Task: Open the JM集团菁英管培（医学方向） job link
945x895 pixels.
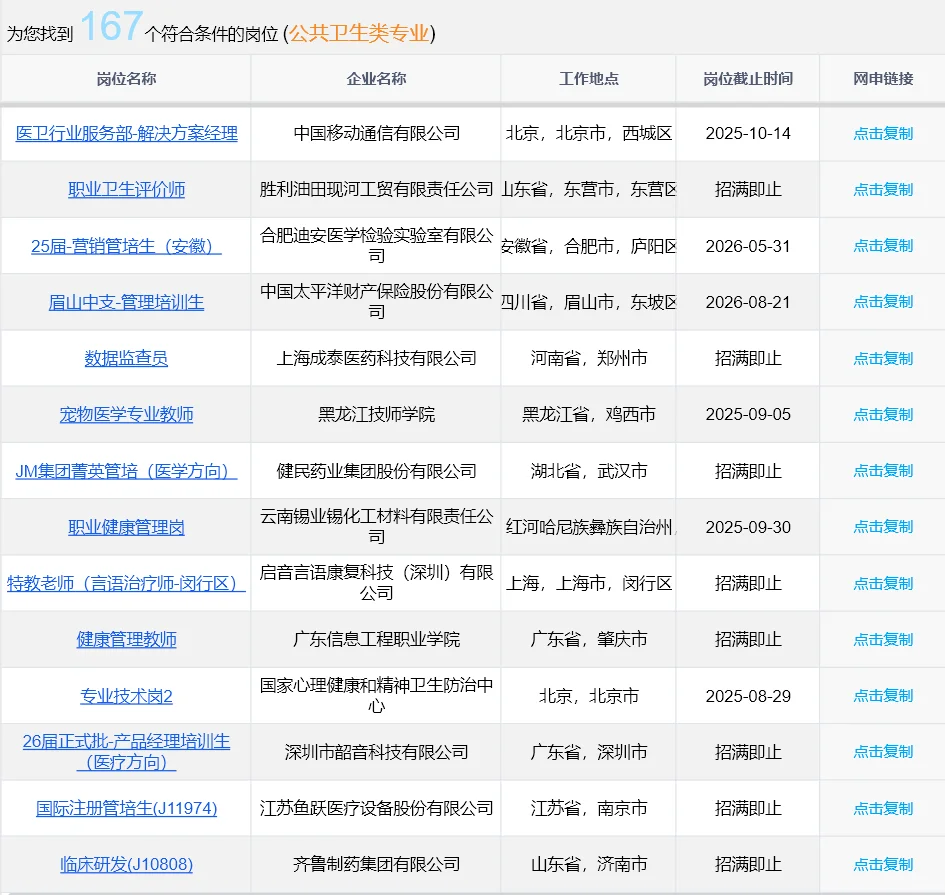Action: [x=127, y=471]
